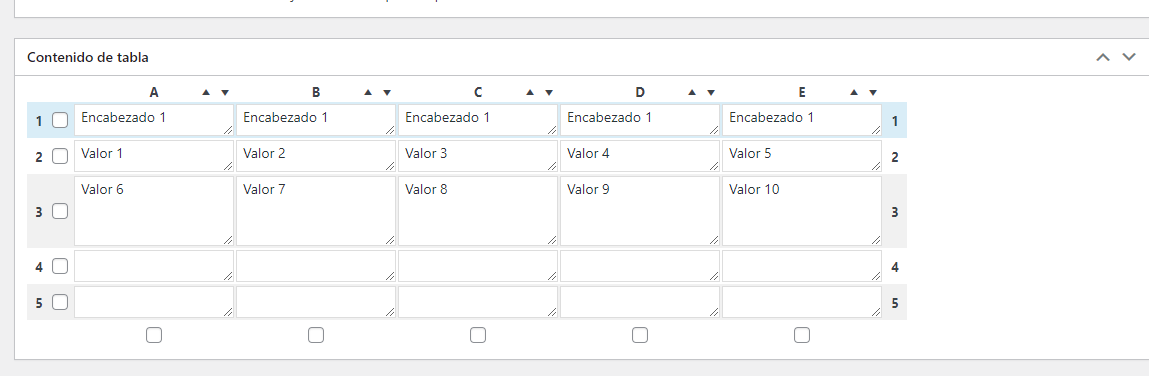The image size is (1149, 376).
Task: Click empty cell in row 4 column B
Action: [316, 266]
